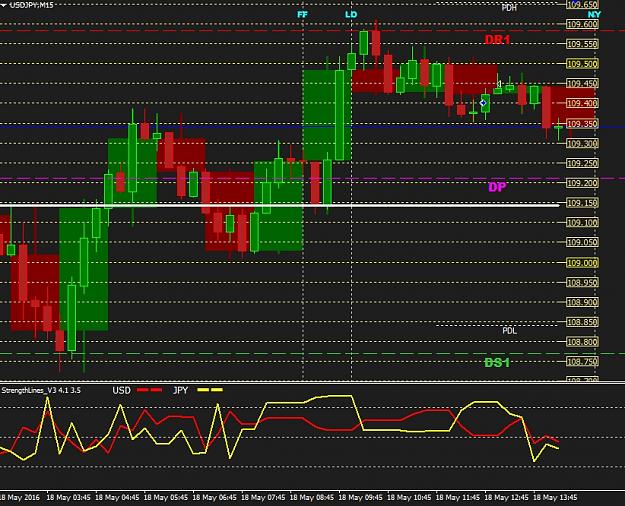Click the 18 May 10:45 time label
This screenshot has height=506, width=625.
(409, 498)
